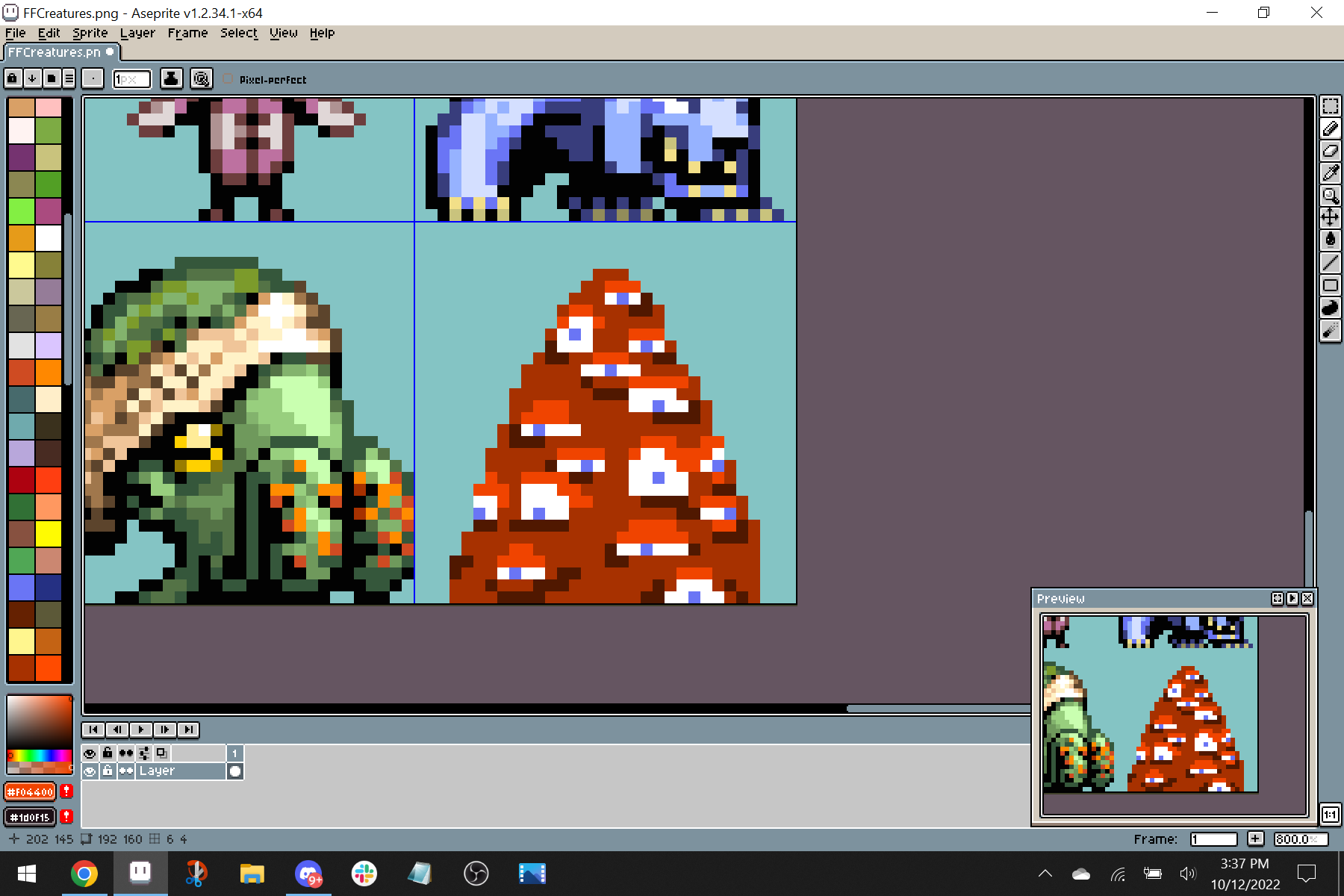Open the Edit menu
The height and width of the screenshot is (896, 1344).
(49, 33)
